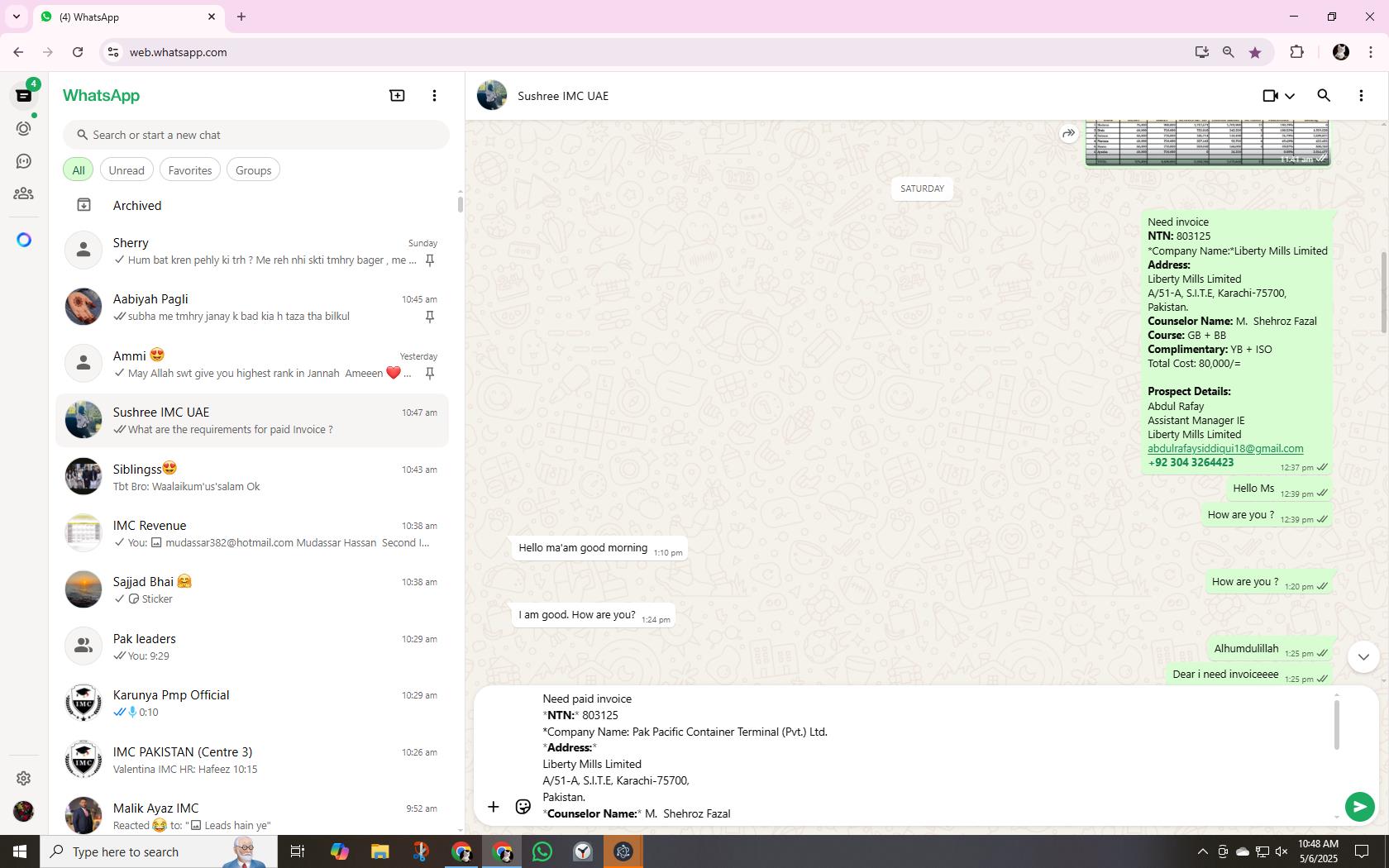
Task: Open Meta AI ring icon
Action: [23, 240]
